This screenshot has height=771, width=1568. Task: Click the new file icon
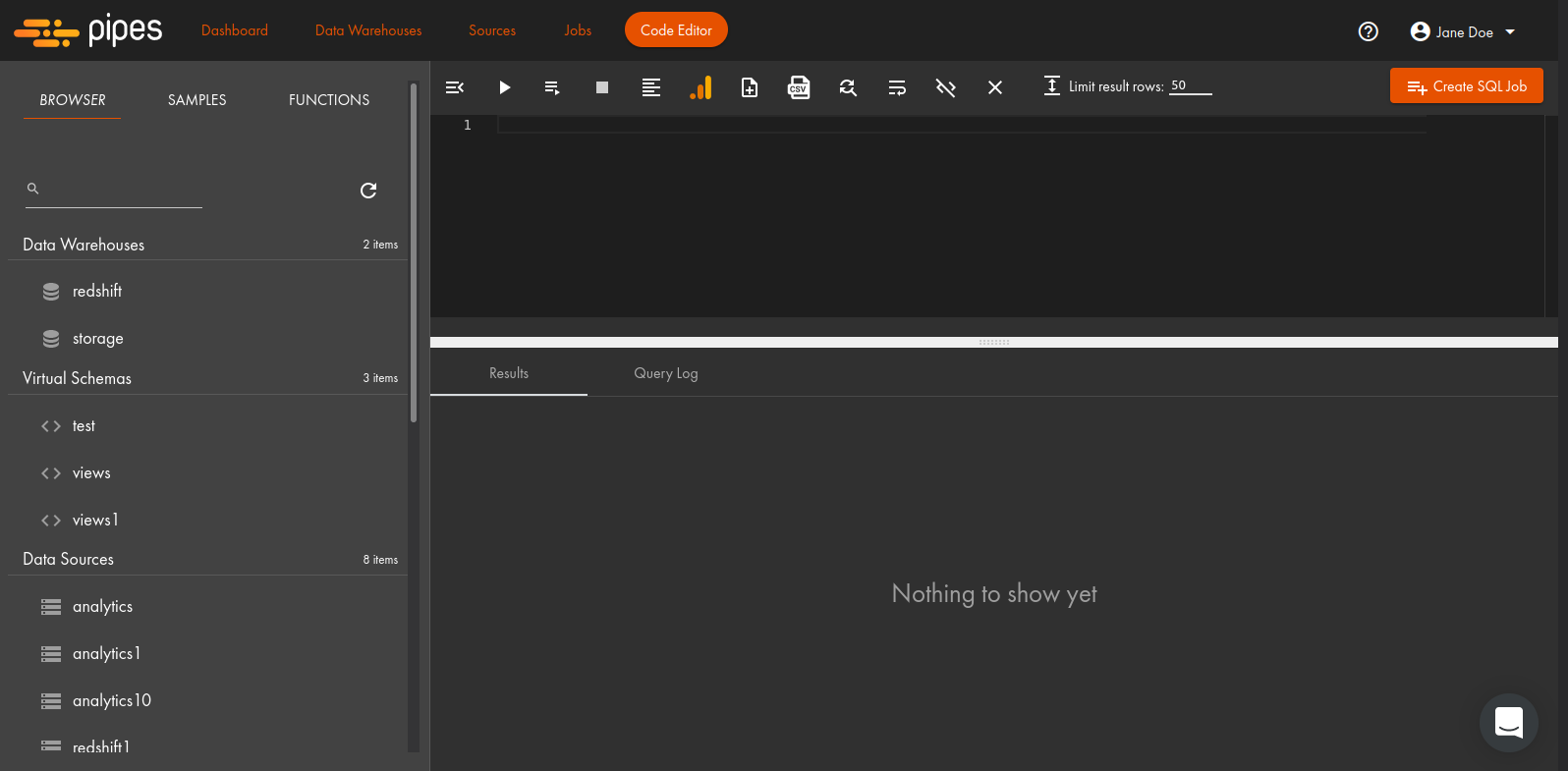(x=750, y=87)
